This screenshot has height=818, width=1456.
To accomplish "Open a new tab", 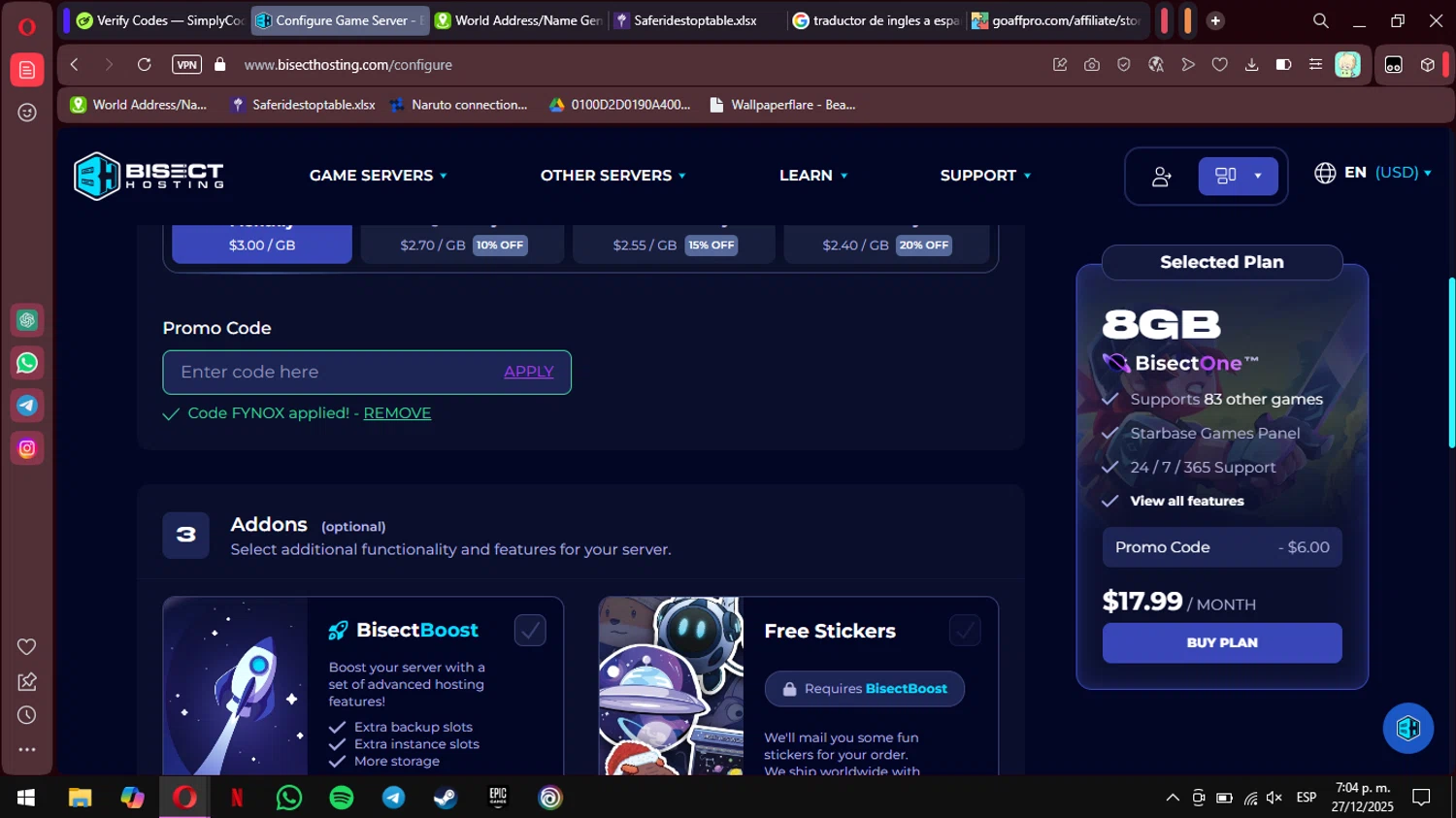I will click(x=1215, y=20).
